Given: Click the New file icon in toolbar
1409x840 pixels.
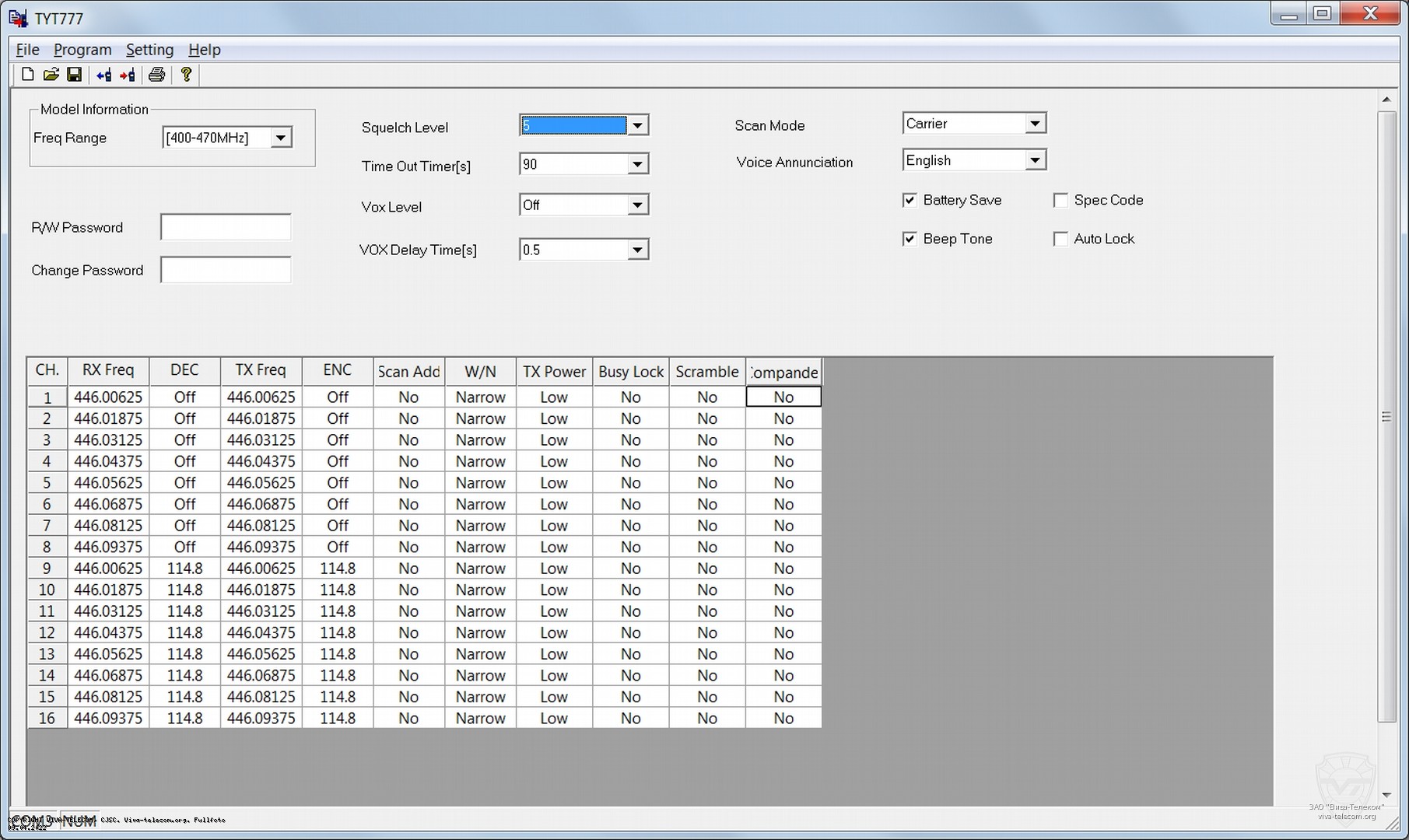Looking at the screenshot, I should click(28, 75).
